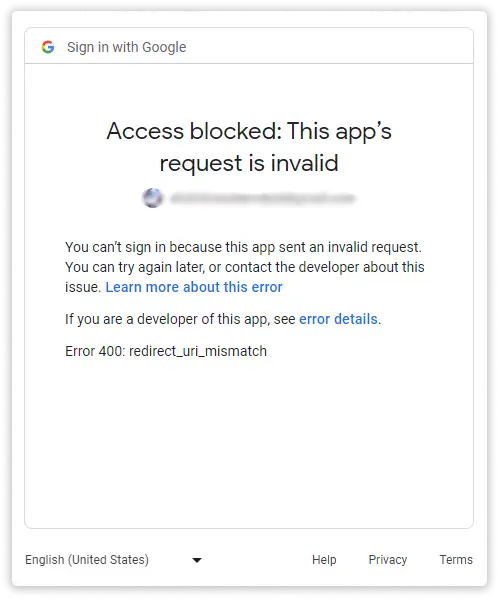Open the Privacy link in footer
This screenshot has width=499, height=599.
[387, 560]
